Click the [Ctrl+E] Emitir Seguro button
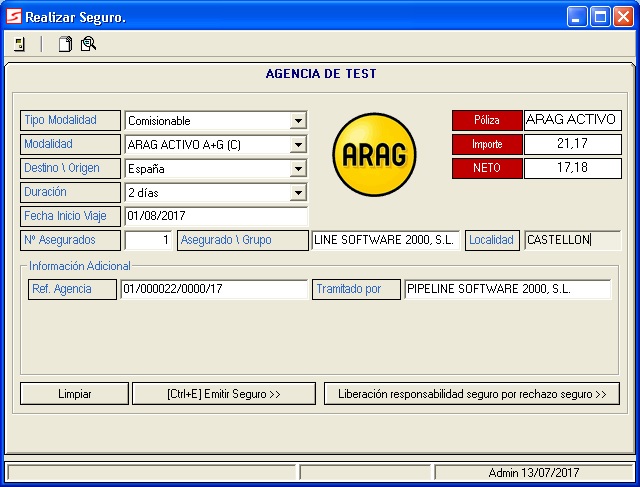The width and height of the screenshot is (640, 487). click(224, 394)
